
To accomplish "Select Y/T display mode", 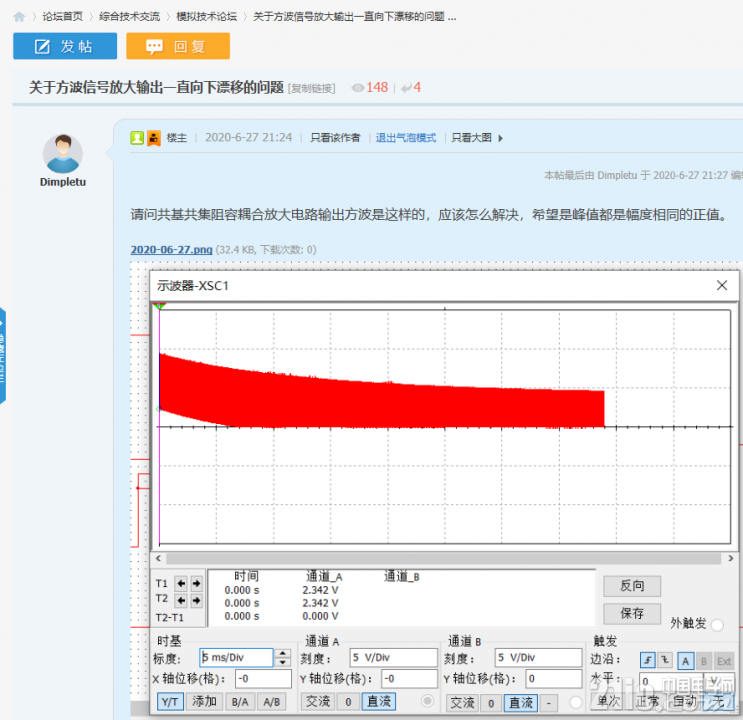I will tap(170, 702).
